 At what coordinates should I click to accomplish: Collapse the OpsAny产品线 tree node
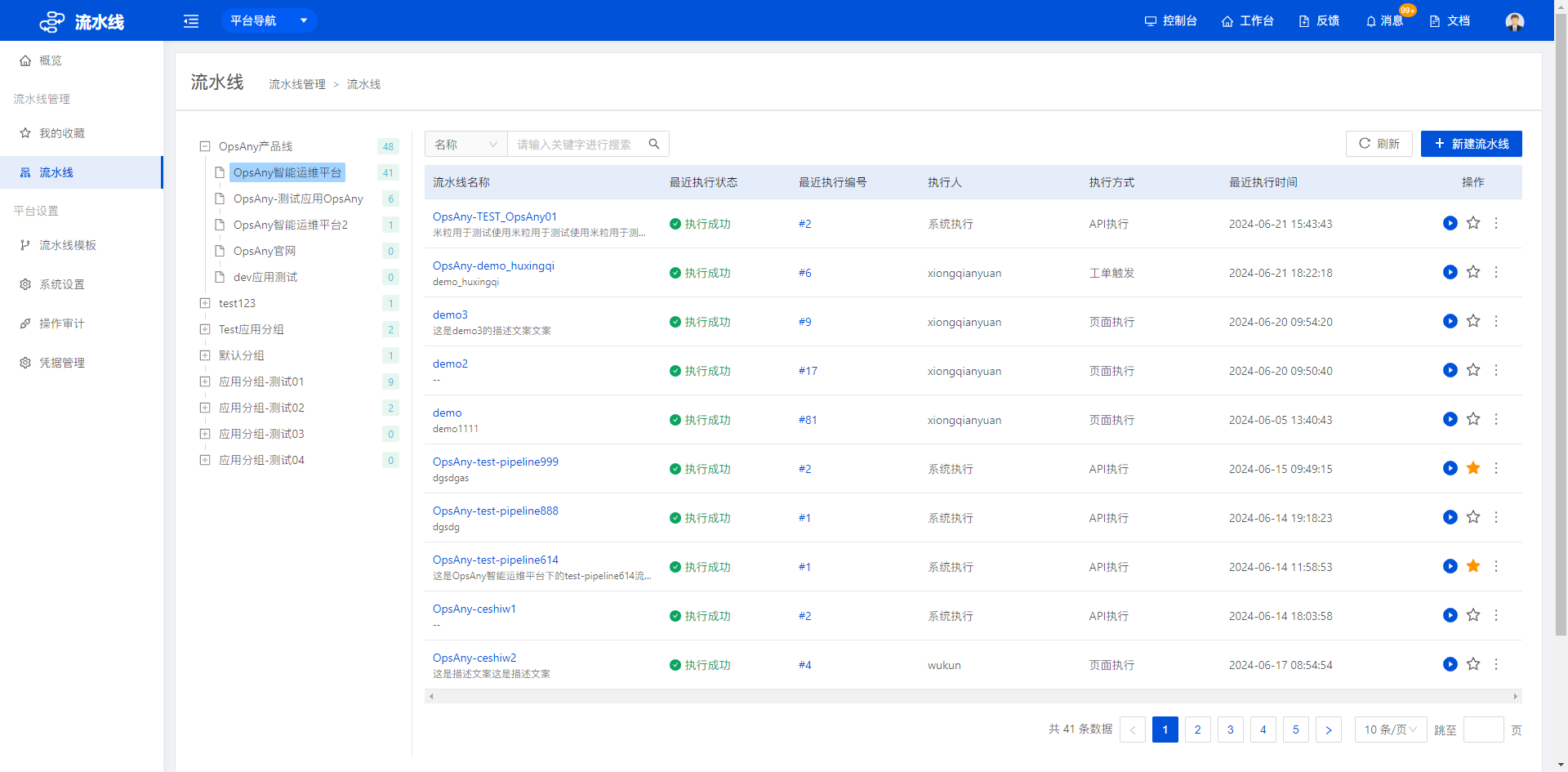[205, 146]
